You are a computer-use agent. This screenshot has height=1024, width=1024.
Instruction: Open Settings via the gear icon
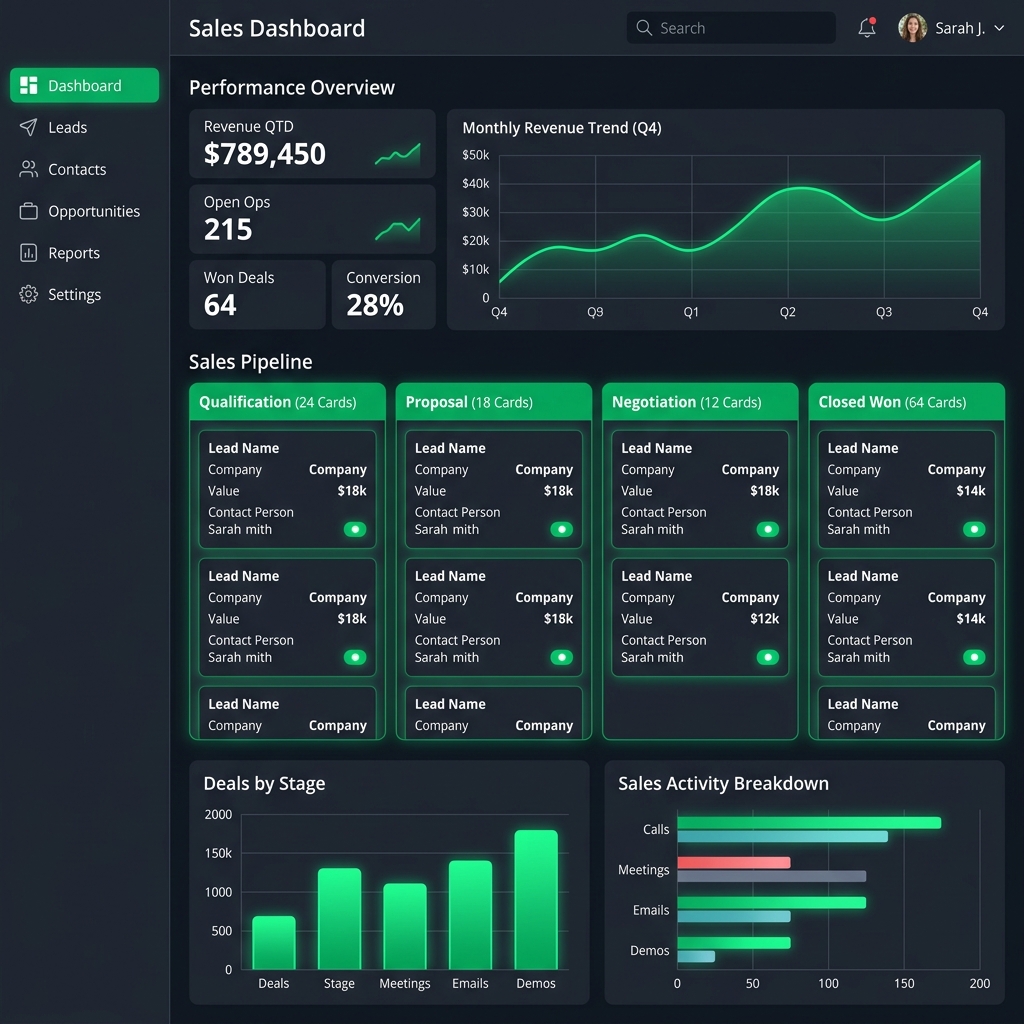coord(28,295)
